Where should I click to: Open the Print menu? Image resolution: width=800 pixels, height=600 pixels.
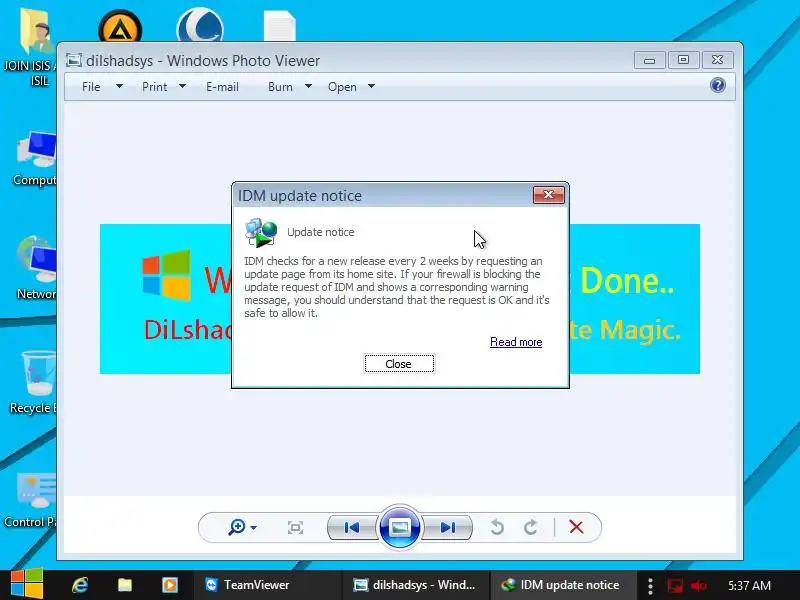[x=154, y=87]
